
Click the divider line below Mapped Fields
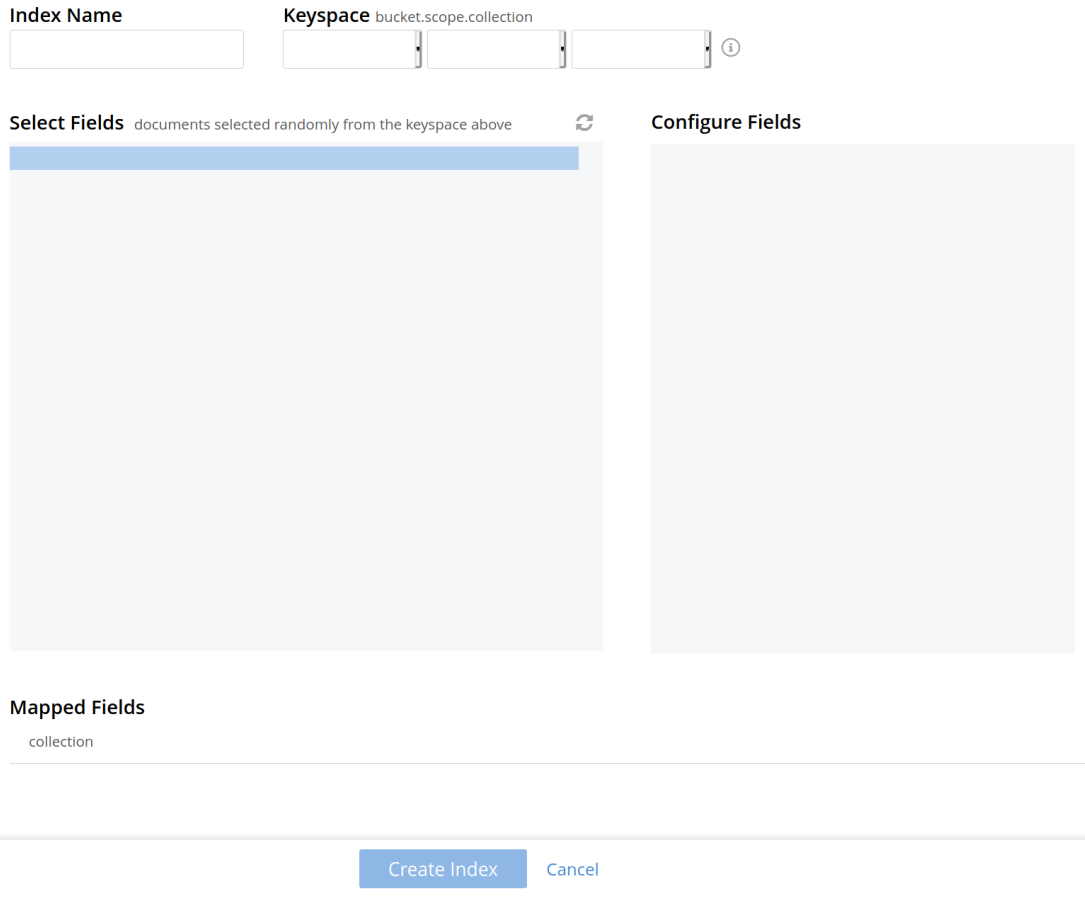(547, 764)
